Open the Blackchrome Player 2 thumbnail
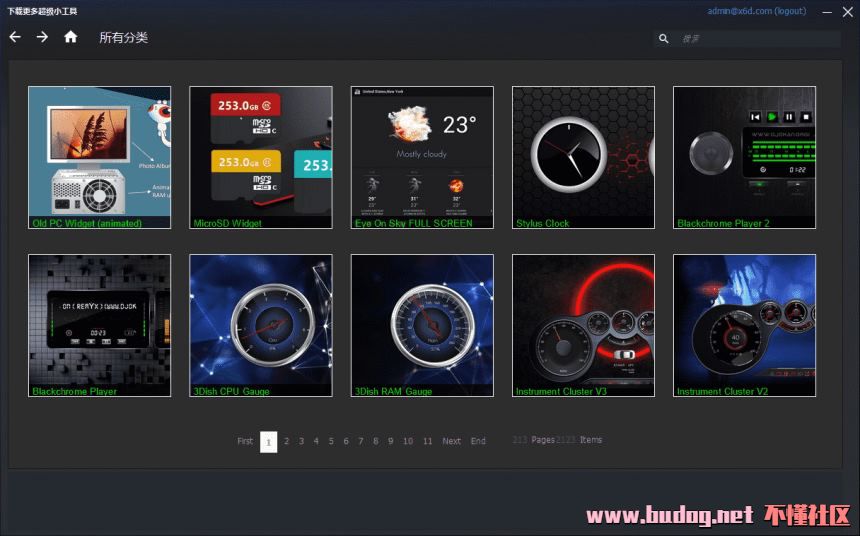860x536 pixels. click(x=744, y=157)
